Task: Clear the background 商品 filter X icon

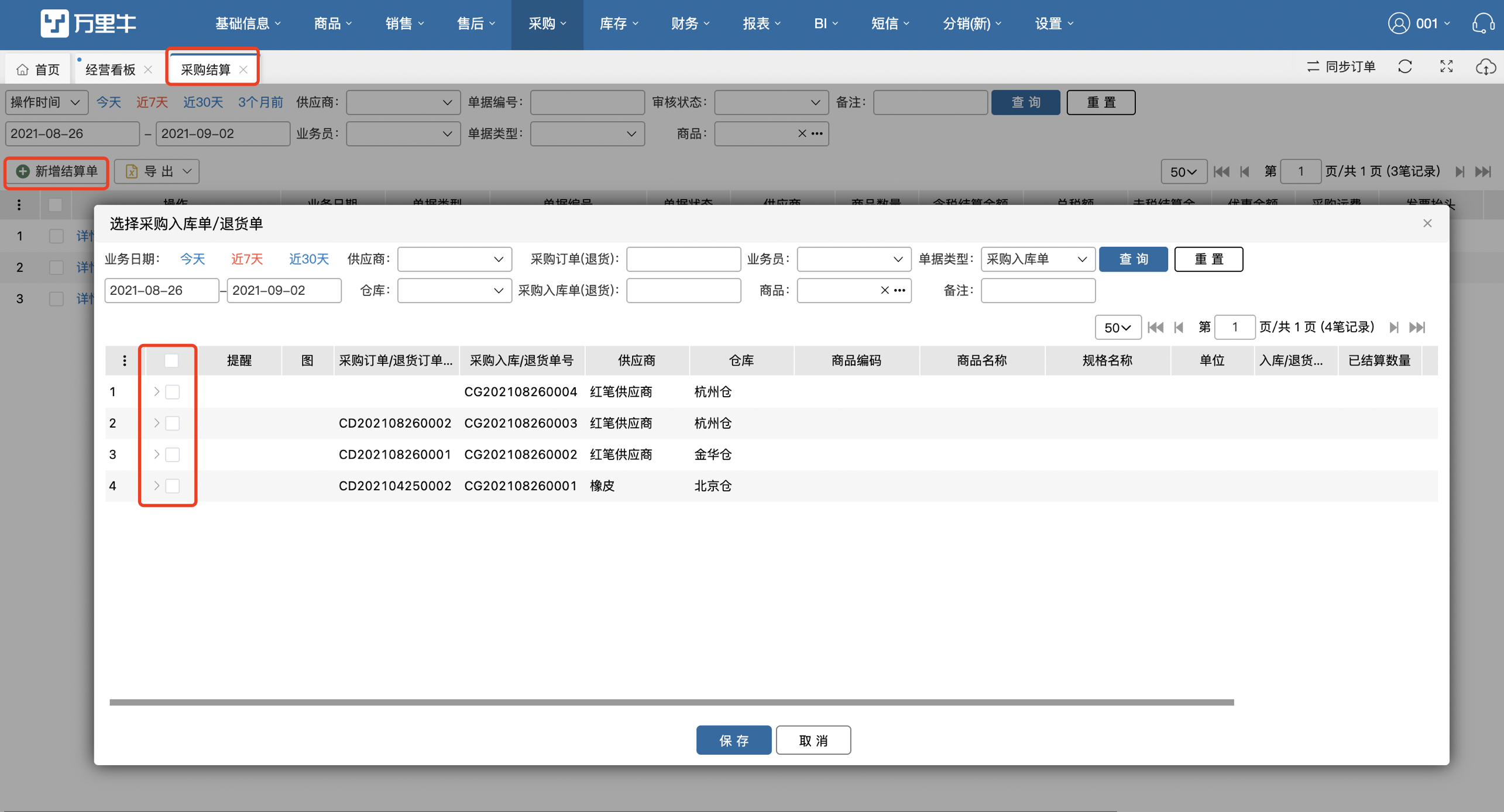Action: pyautogui.click(x=802, y=133)
